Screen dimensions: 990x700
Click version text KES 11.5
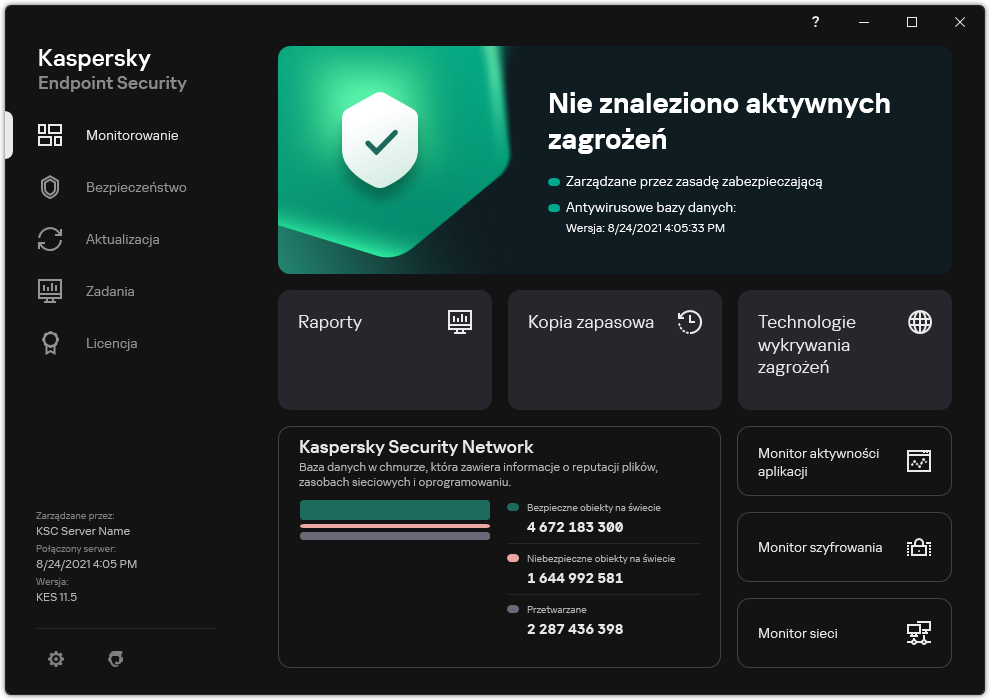pyautogui.click(x=56, y=596)
